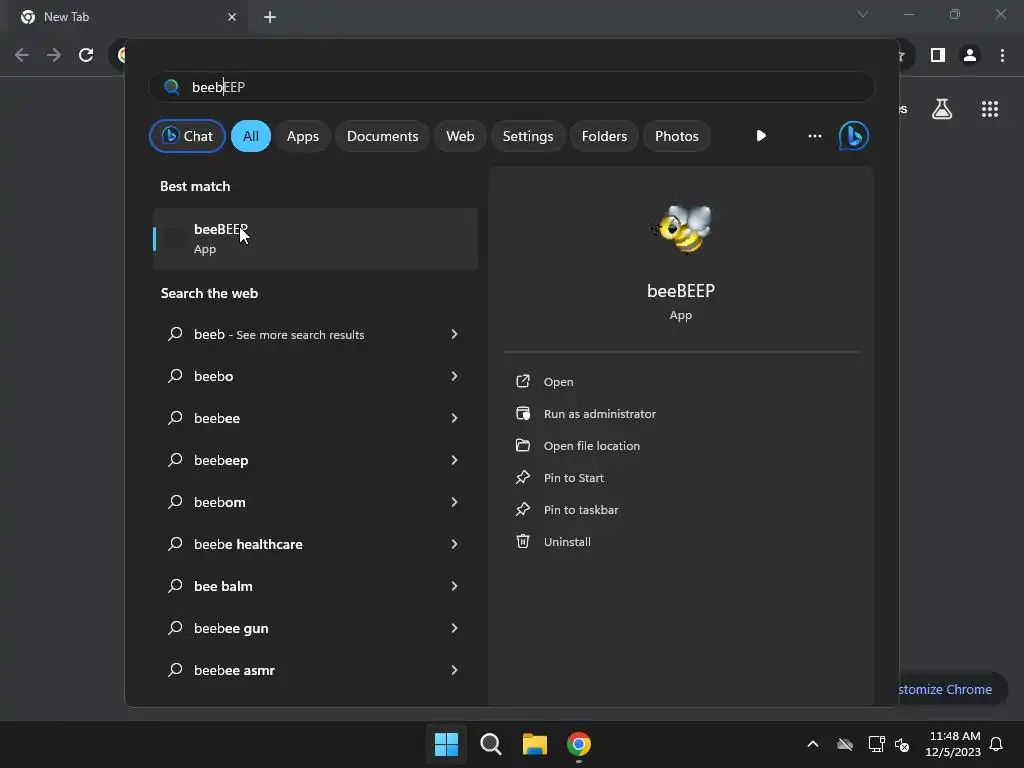Viewport: 1024px width, 768px height.
Task: Switch to the Apps filter
Action: pos(302,136)
